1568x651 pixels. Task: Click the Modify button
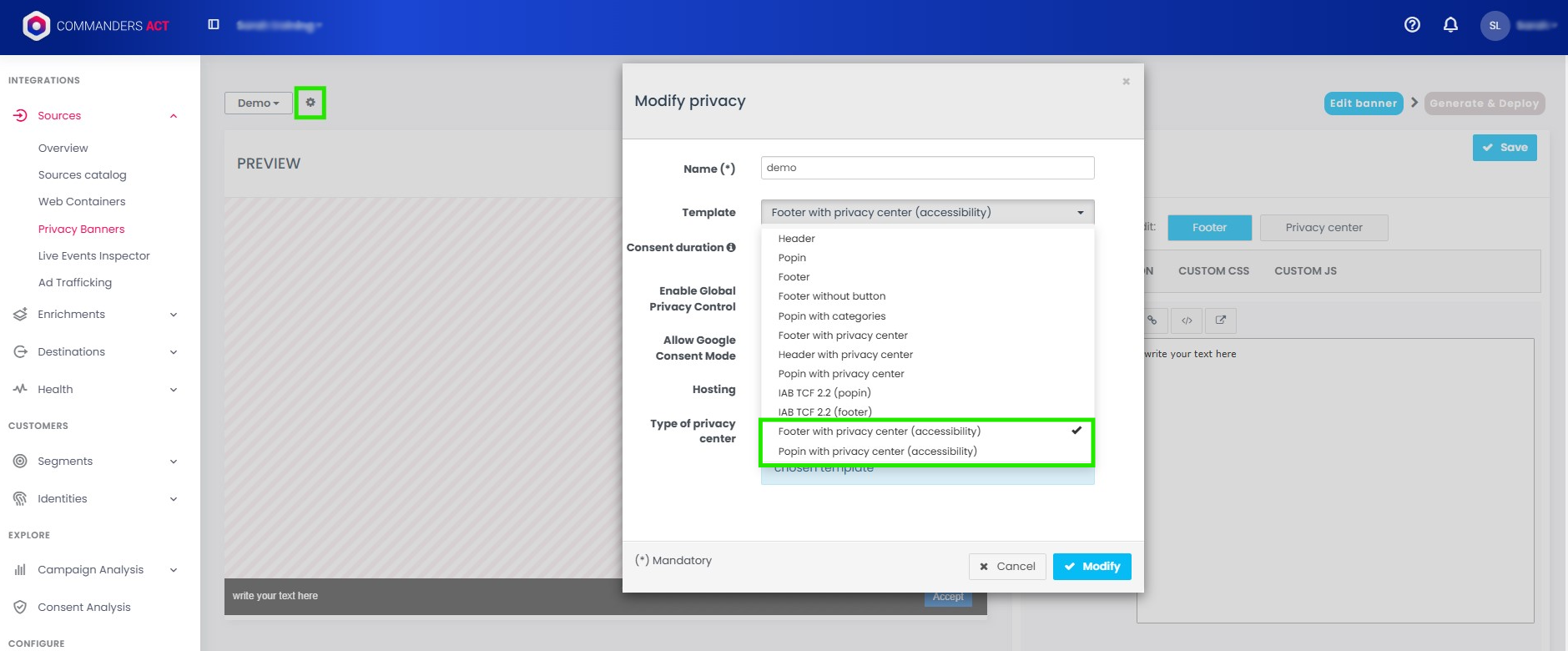click(x=1092, y=567)
